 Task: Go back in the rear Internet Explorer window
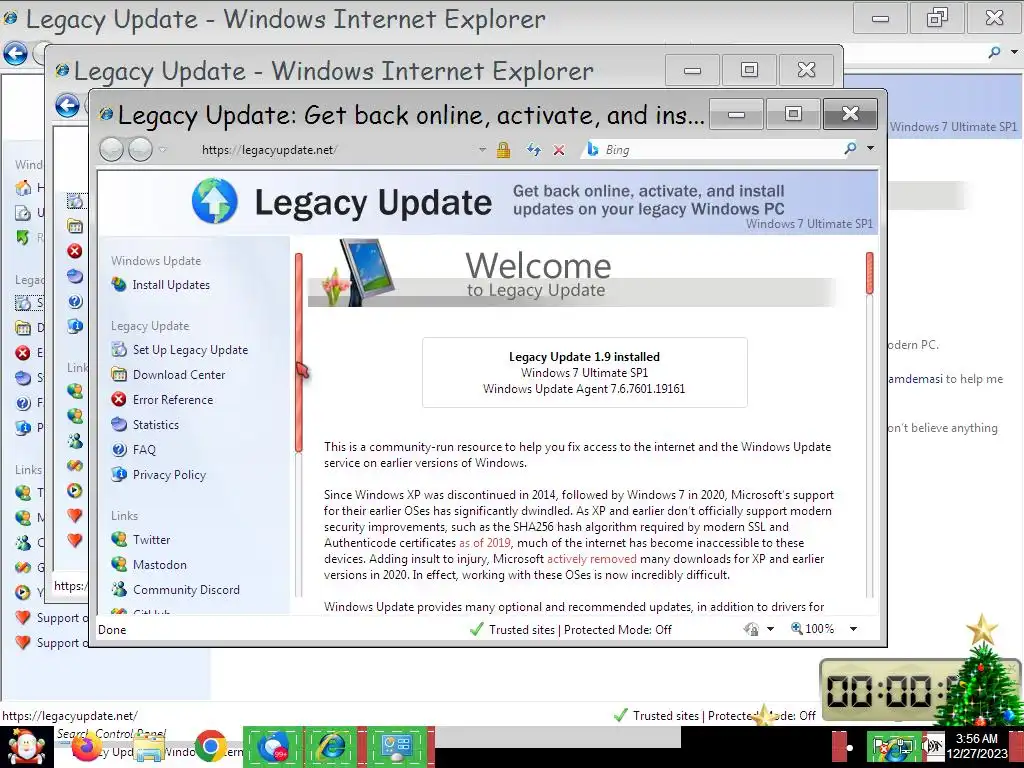(15, 53)
